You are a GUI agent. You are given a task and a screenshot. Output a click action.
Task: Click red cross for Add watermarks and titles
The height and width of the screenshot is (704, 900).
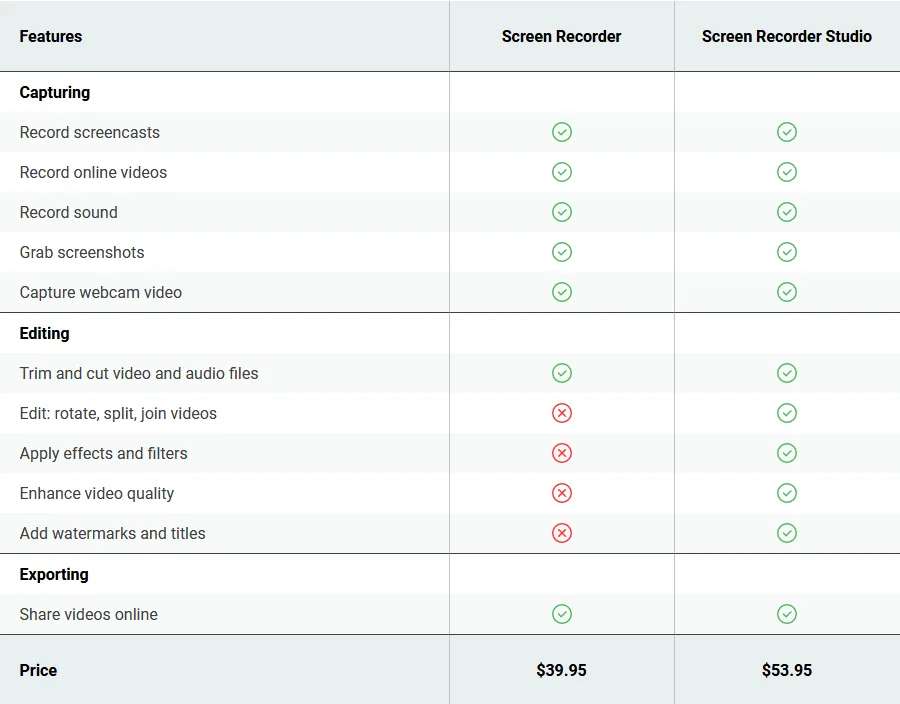pyautogui.click(x=561, y=533)
